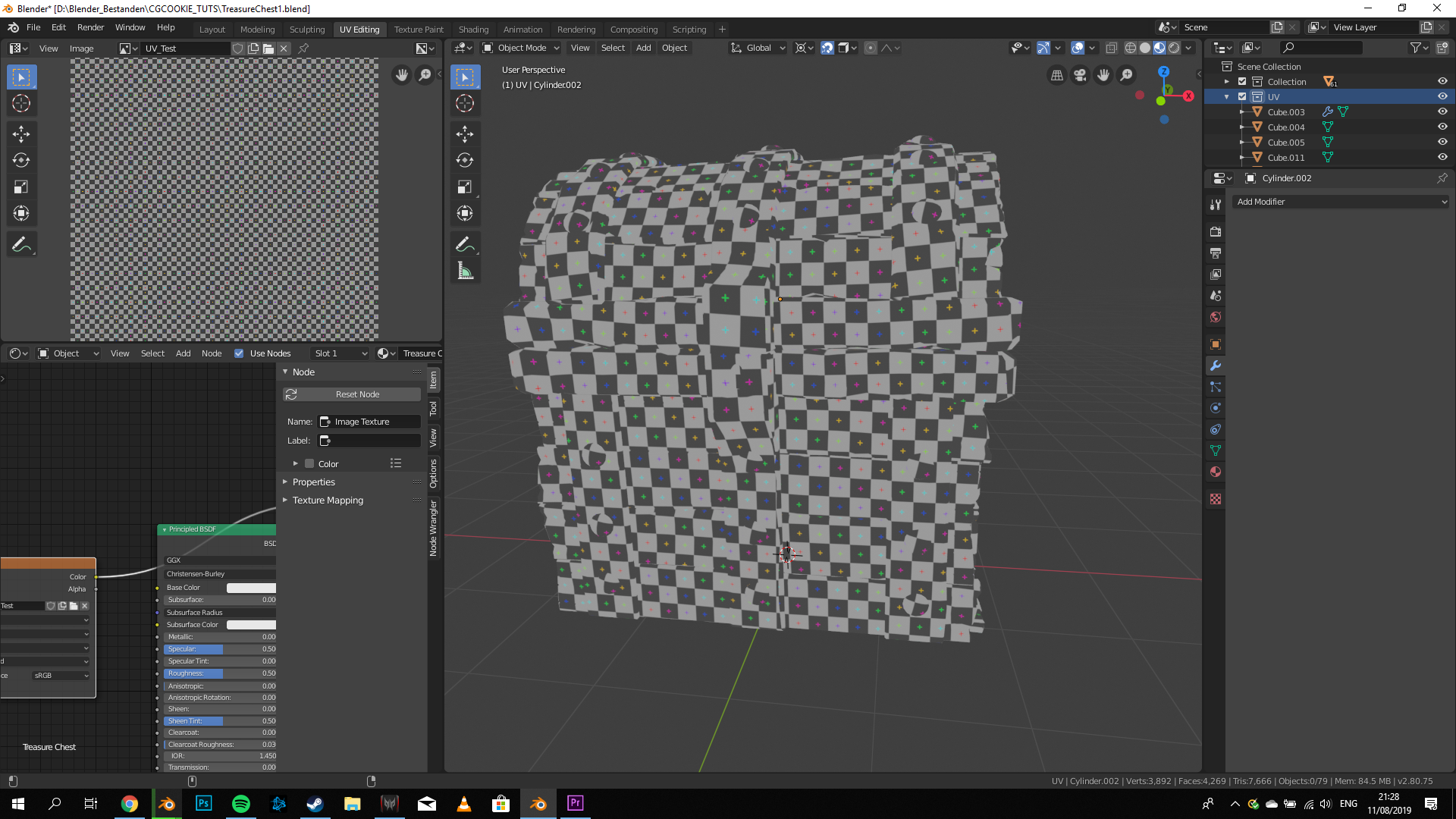The height and width of the screenshot is (819, 1456).
Task: Open the Object Mode dropdown
Action: click(522, 48)
